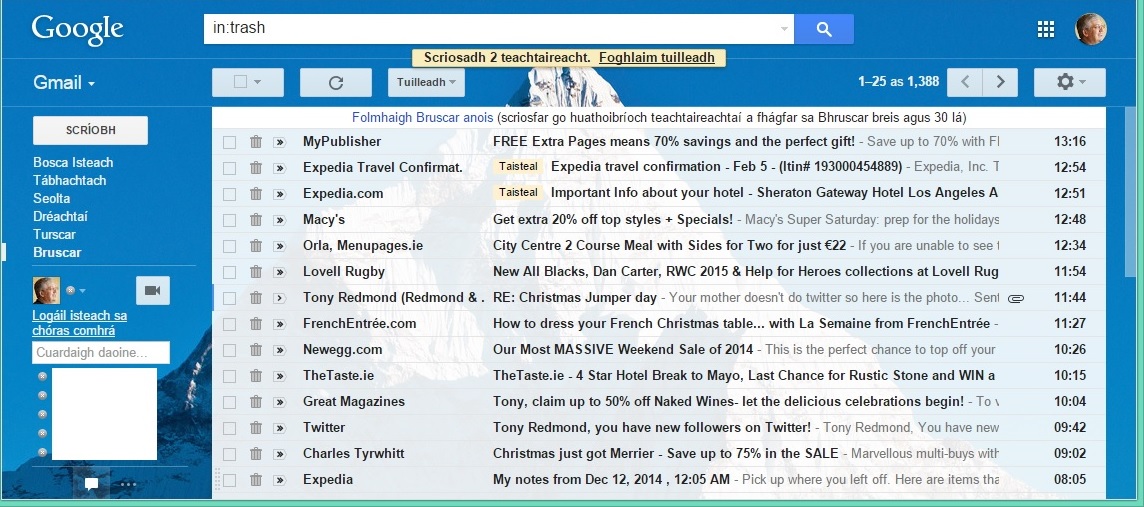
Task: Click trash icon beside MyPublisher email
Action: point(256,142)
